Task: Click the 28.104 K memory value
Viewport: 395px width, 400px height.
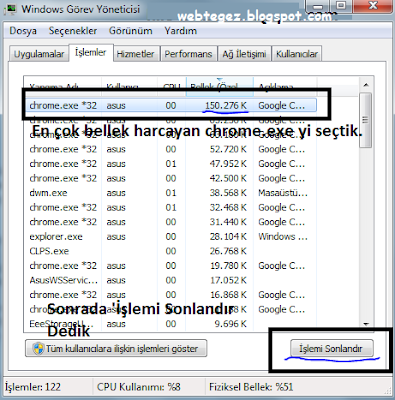Action: click(x=228, y=237)
